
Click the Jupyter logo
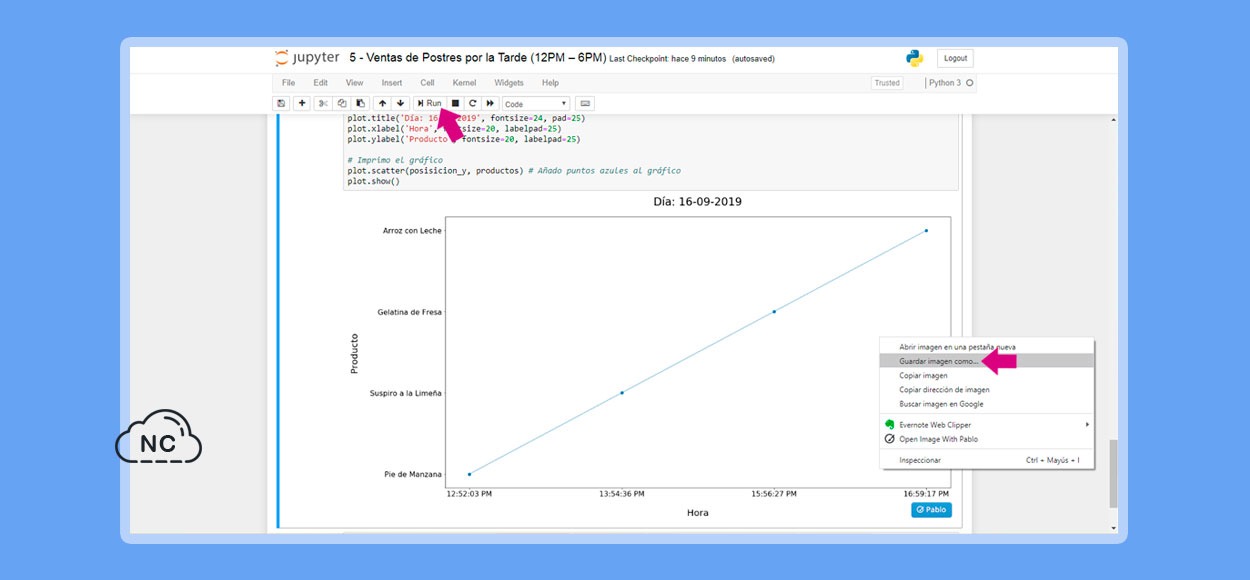pyautogui.click(x=307, y=58)
